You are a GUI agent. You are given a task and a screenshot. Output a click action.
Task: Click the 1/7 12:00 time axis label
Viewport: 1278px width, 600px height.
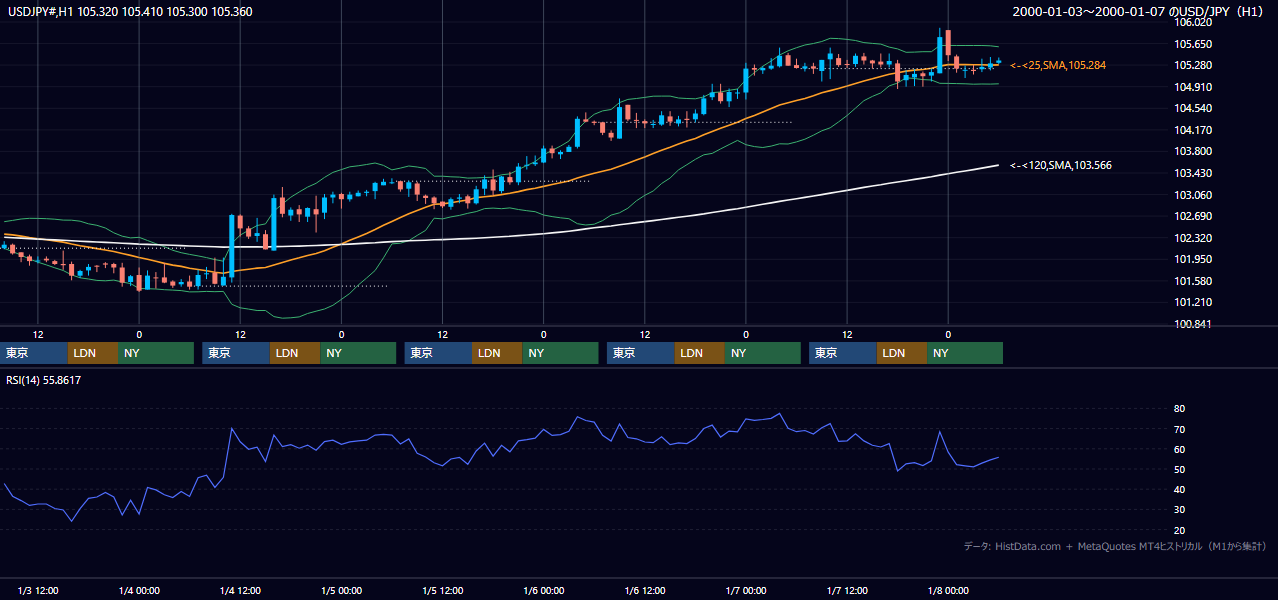[846, 591]
